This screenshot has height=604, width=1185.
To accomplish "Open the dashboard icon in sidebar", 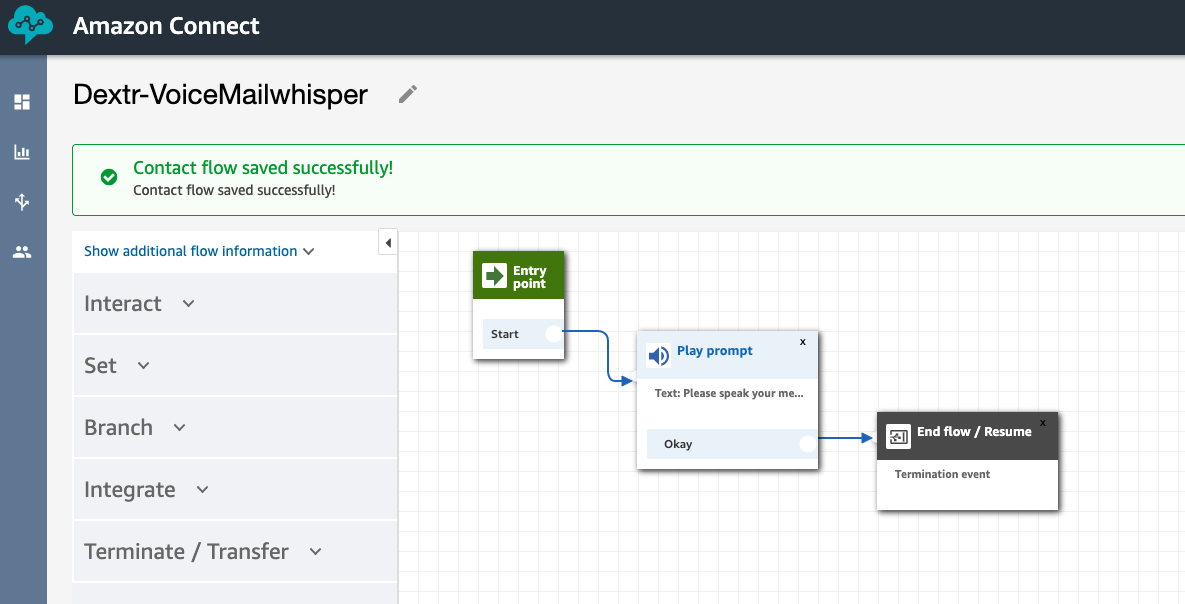I will pyautogui.click(x=22, y=102).
